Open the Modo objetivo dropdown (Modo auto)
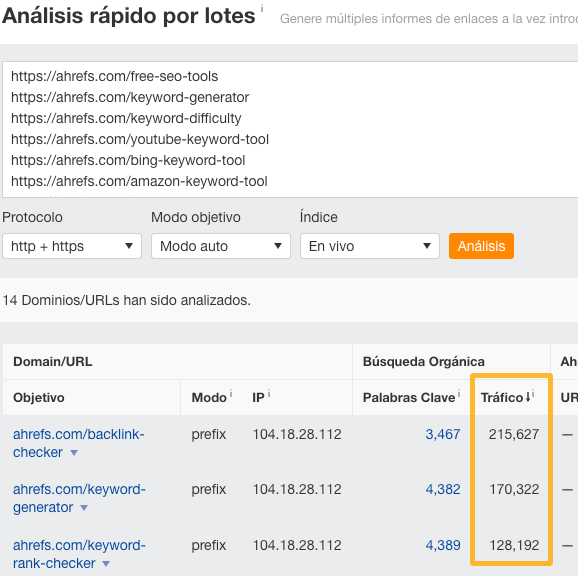The width and height of the screenshot is (578, 576). tap(221, 246)
